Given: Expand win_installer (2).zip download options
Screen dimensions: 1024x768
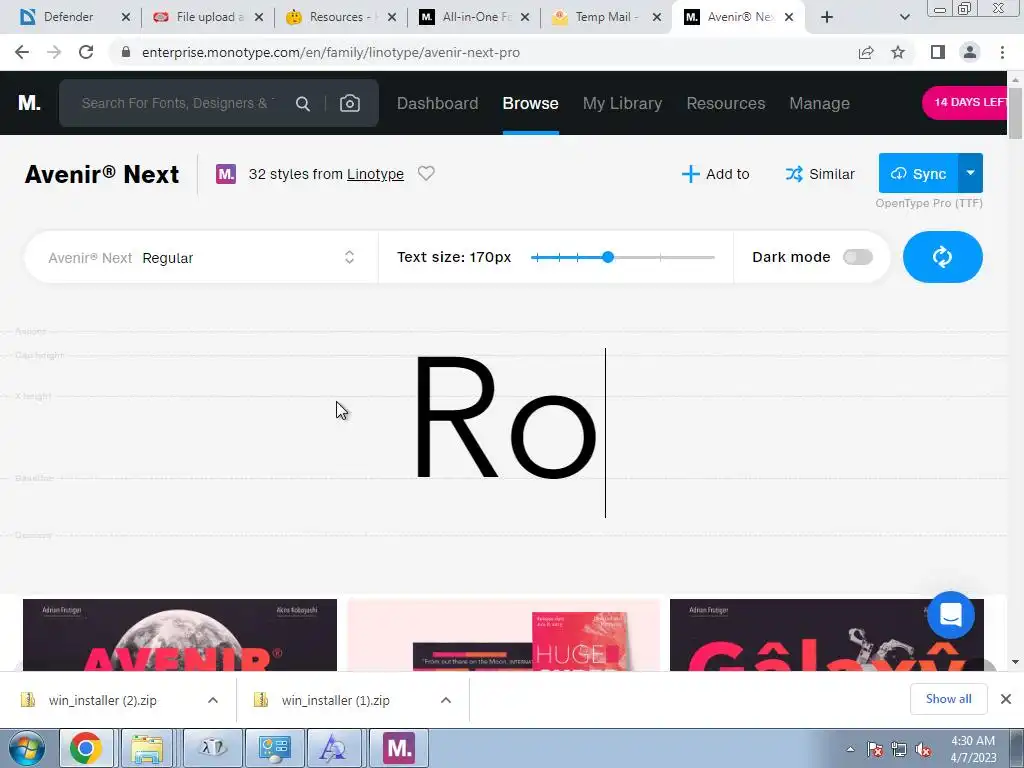Looking at the screenshot, I should (213, 700).
